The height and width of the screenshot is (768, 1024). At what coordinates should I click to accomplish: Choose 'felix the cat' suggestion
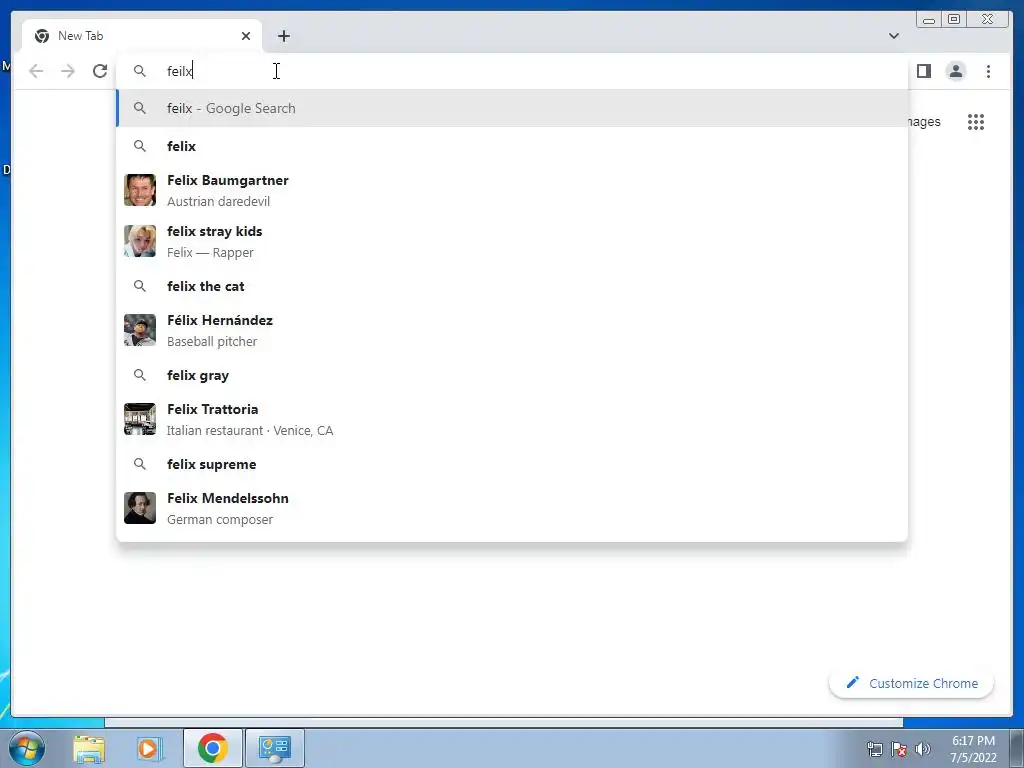[x=512, y=286]
